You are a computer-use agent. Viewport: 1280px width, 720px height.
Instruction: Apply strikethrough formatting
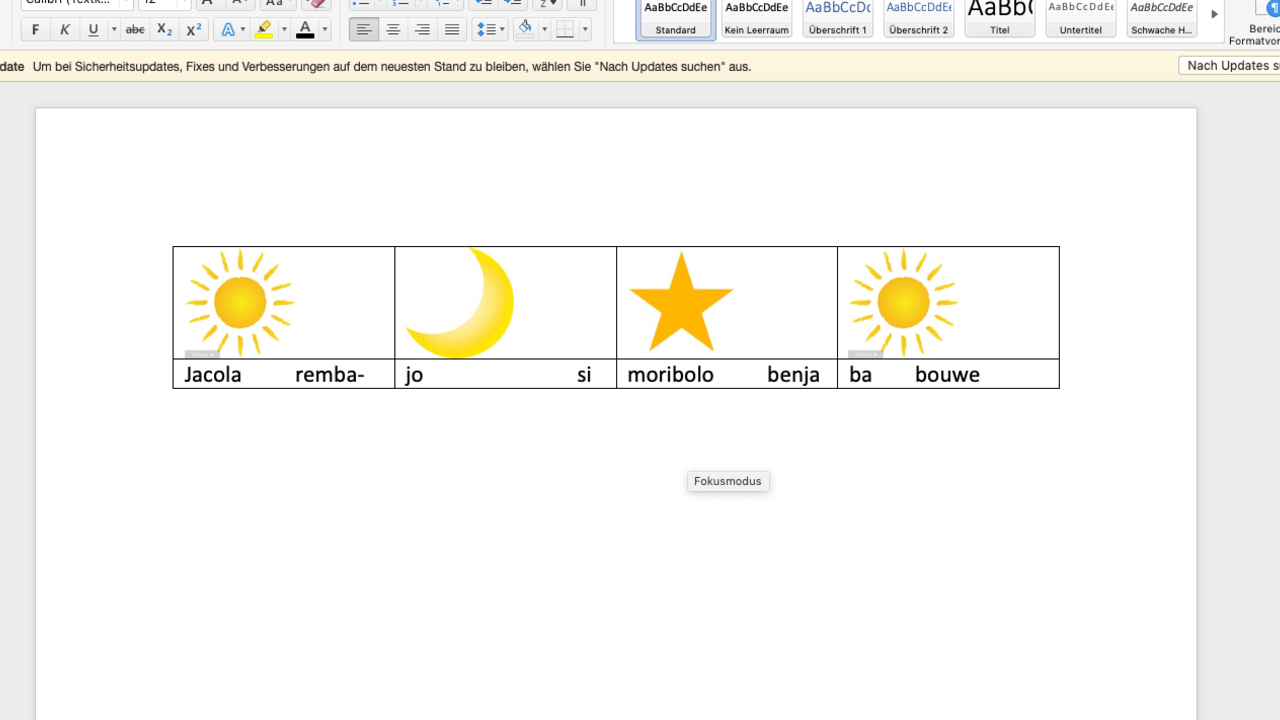click(135, 30)
